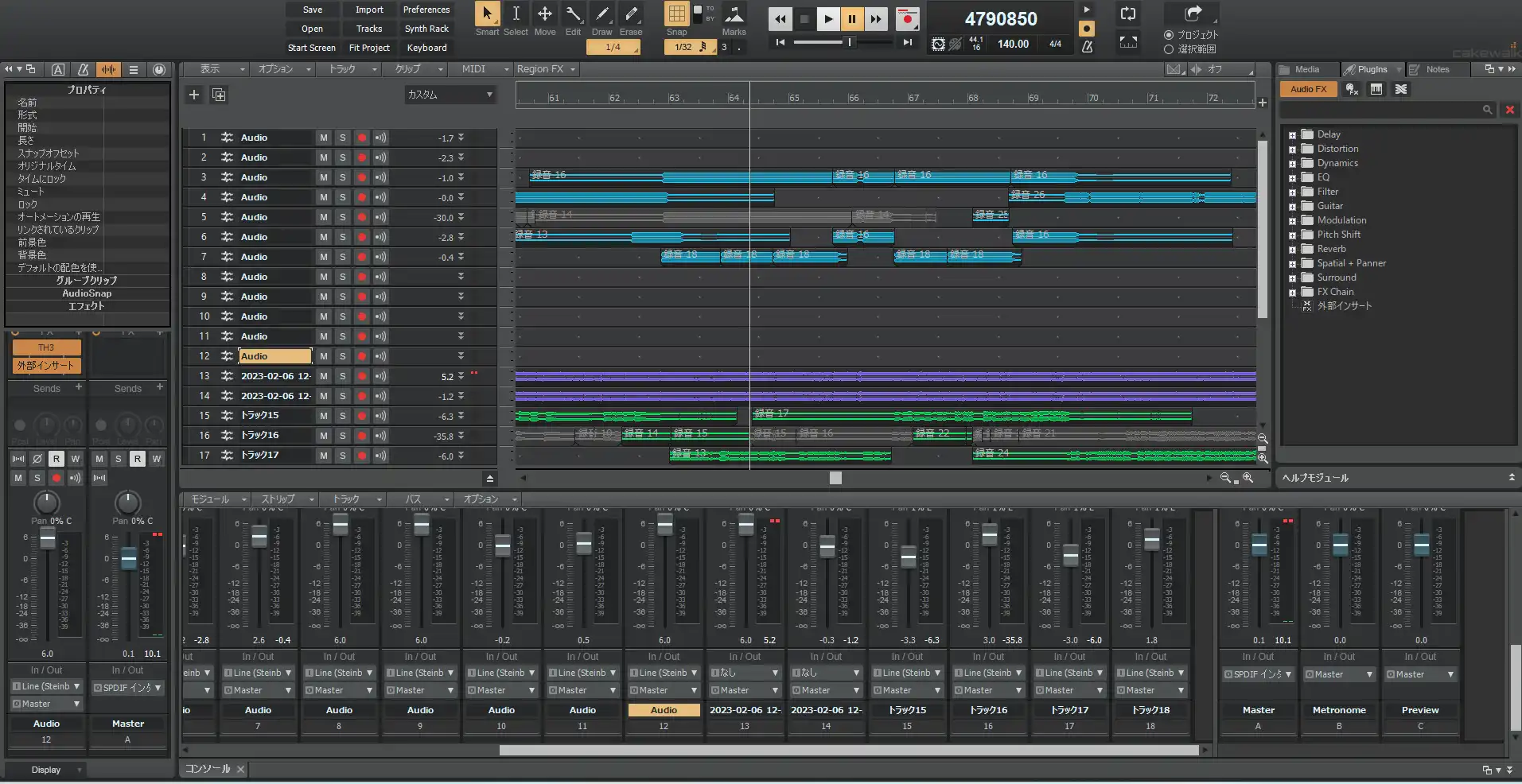Click the add track folder icon
Screen dimensions: 1522x784
click(x=219, y=95)
